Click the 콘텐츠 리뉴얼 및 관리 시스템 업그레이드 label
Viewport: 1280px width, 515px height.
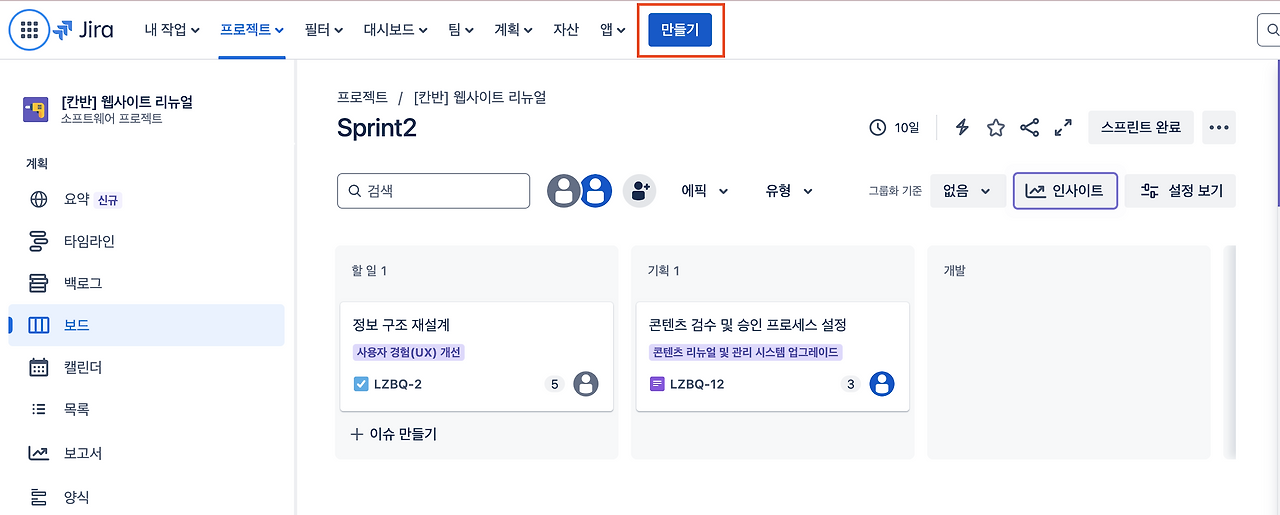point(746,352)
